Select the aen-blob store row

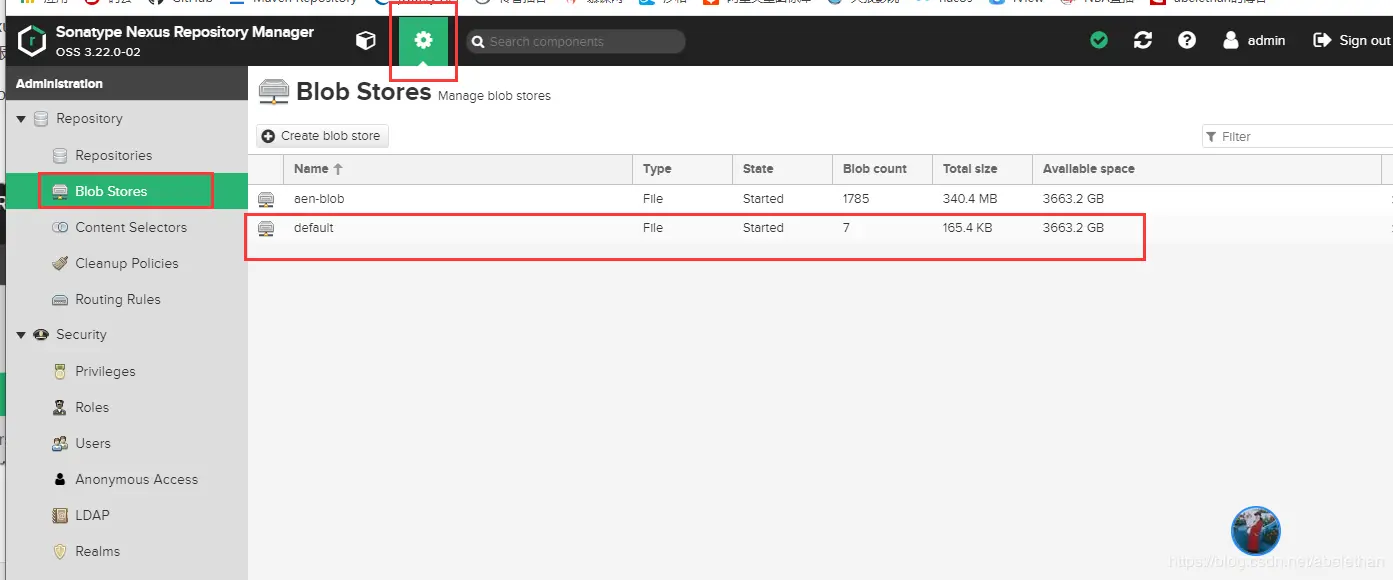tap(820, 199)
